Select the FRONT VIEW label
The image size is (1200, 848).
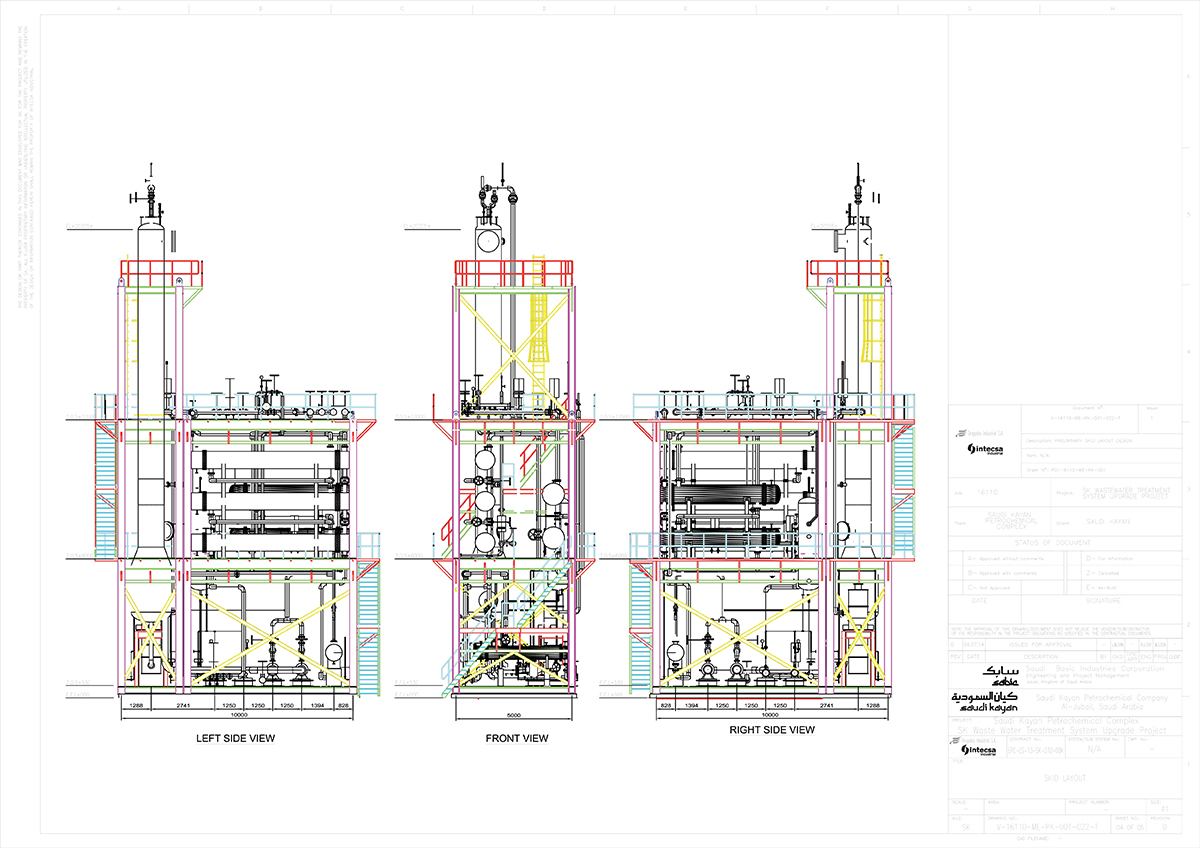(516, 739)
